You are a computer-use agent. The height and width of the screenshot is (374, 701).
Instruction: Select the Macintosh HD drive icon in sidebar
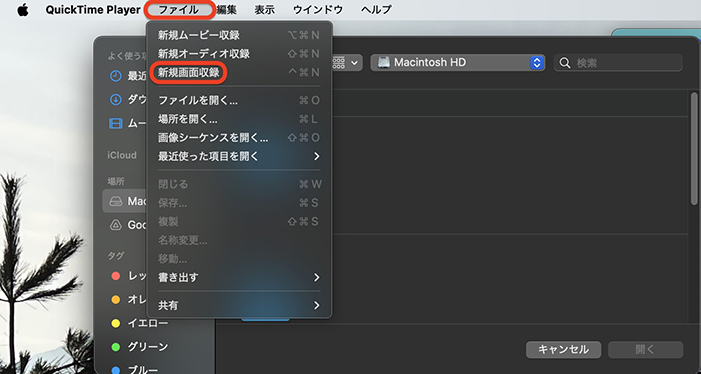(x=116, y=201)
